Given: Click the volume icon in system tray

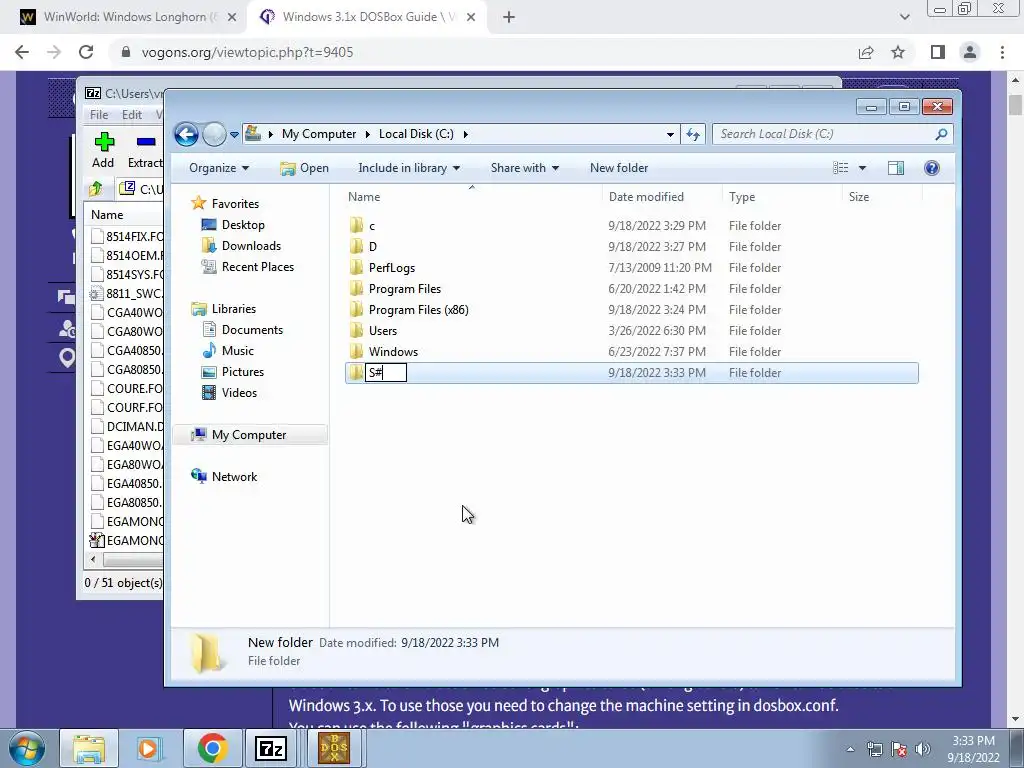Looking at the screenshot, I should click(x=923, y=748).
